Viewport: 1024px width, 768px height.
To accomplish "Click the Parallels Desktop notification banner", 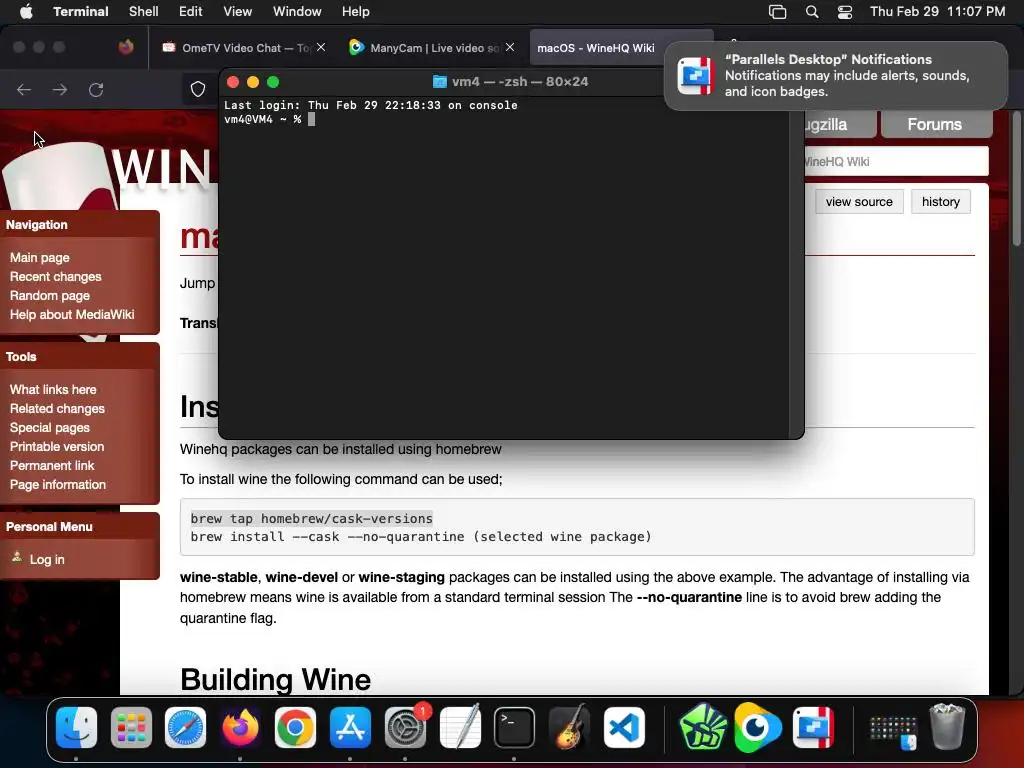I will pos(836,75).
